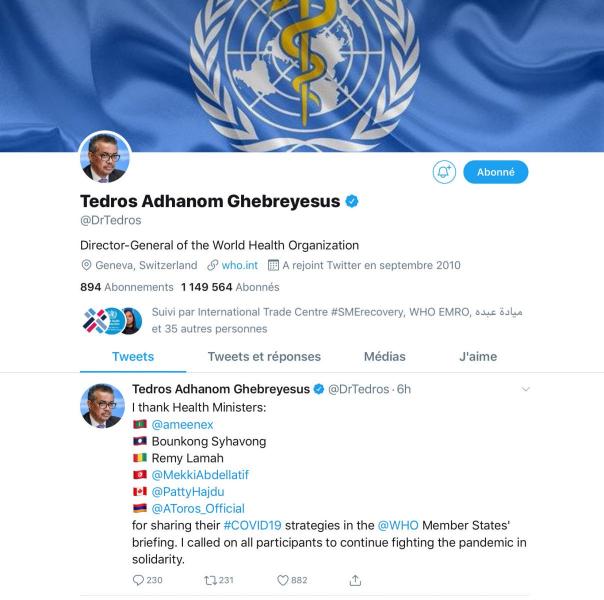Open the tweet options chevron menu
Image resolution: width=604 pixels, height=600 pixels.
pyautogui.click(x=525, y=389)
